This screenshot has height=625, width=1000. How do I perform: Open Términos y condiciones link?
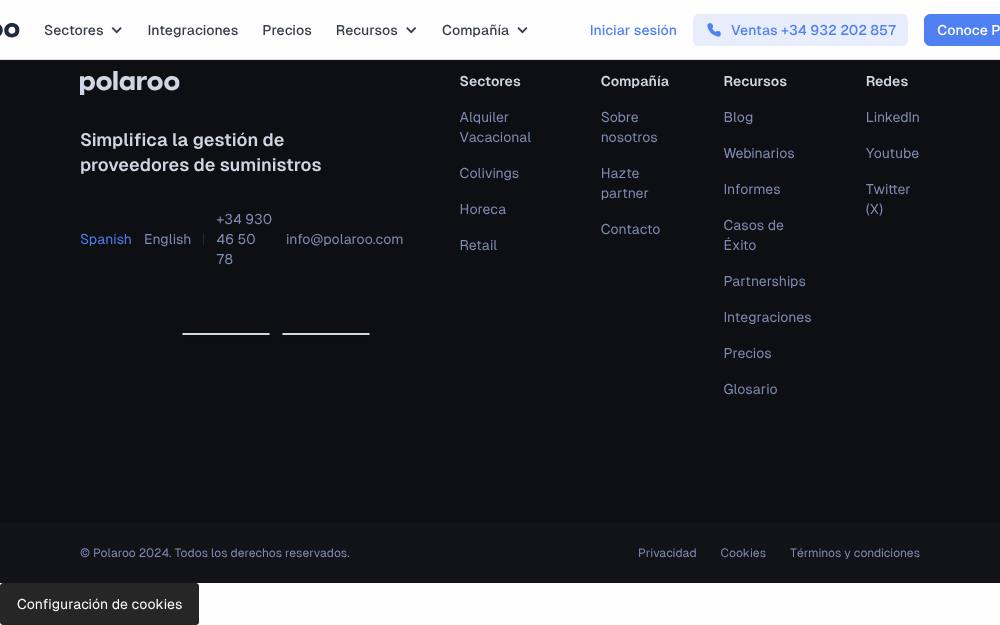click(x=855, y=553)
